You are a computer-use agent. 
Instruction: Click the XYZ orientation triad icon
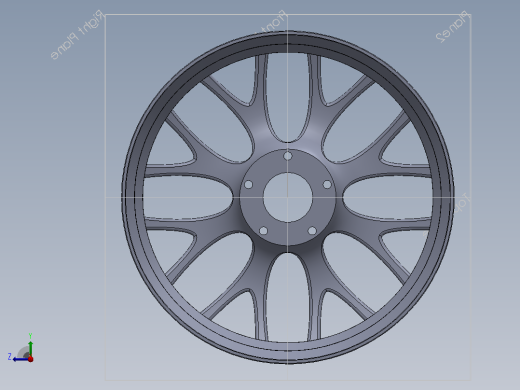(21, 349)
